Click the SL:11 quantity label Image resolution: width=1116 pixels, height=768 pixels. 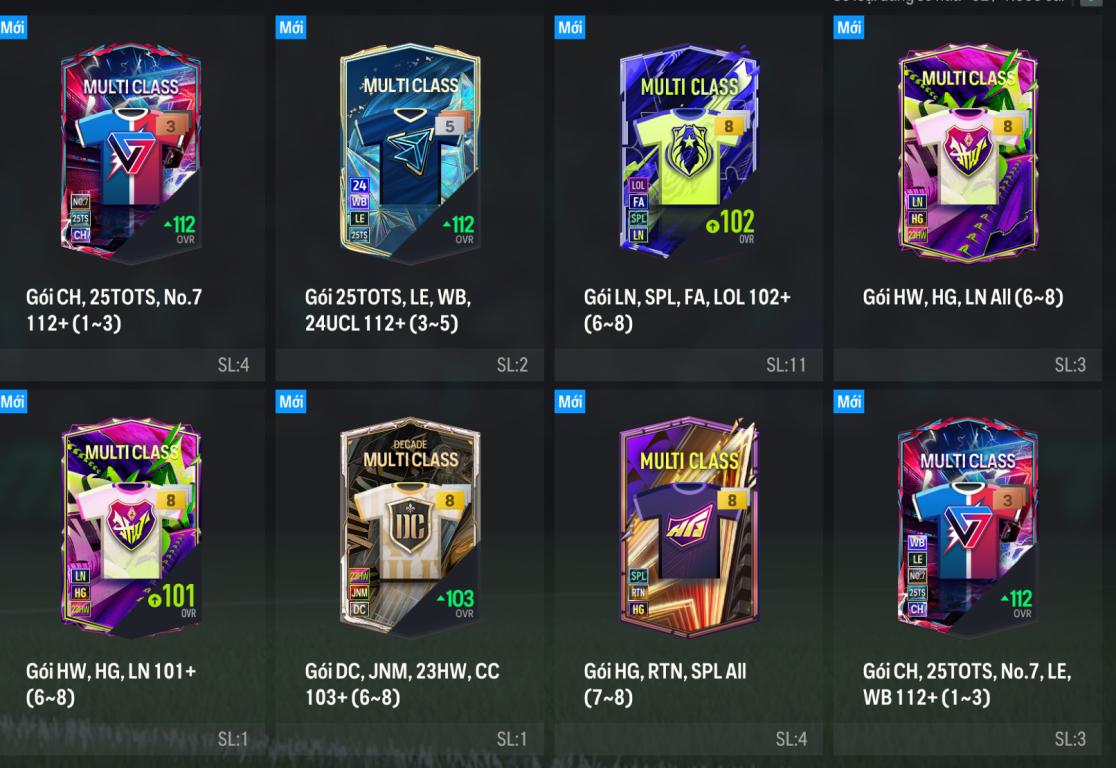(786, 365)
